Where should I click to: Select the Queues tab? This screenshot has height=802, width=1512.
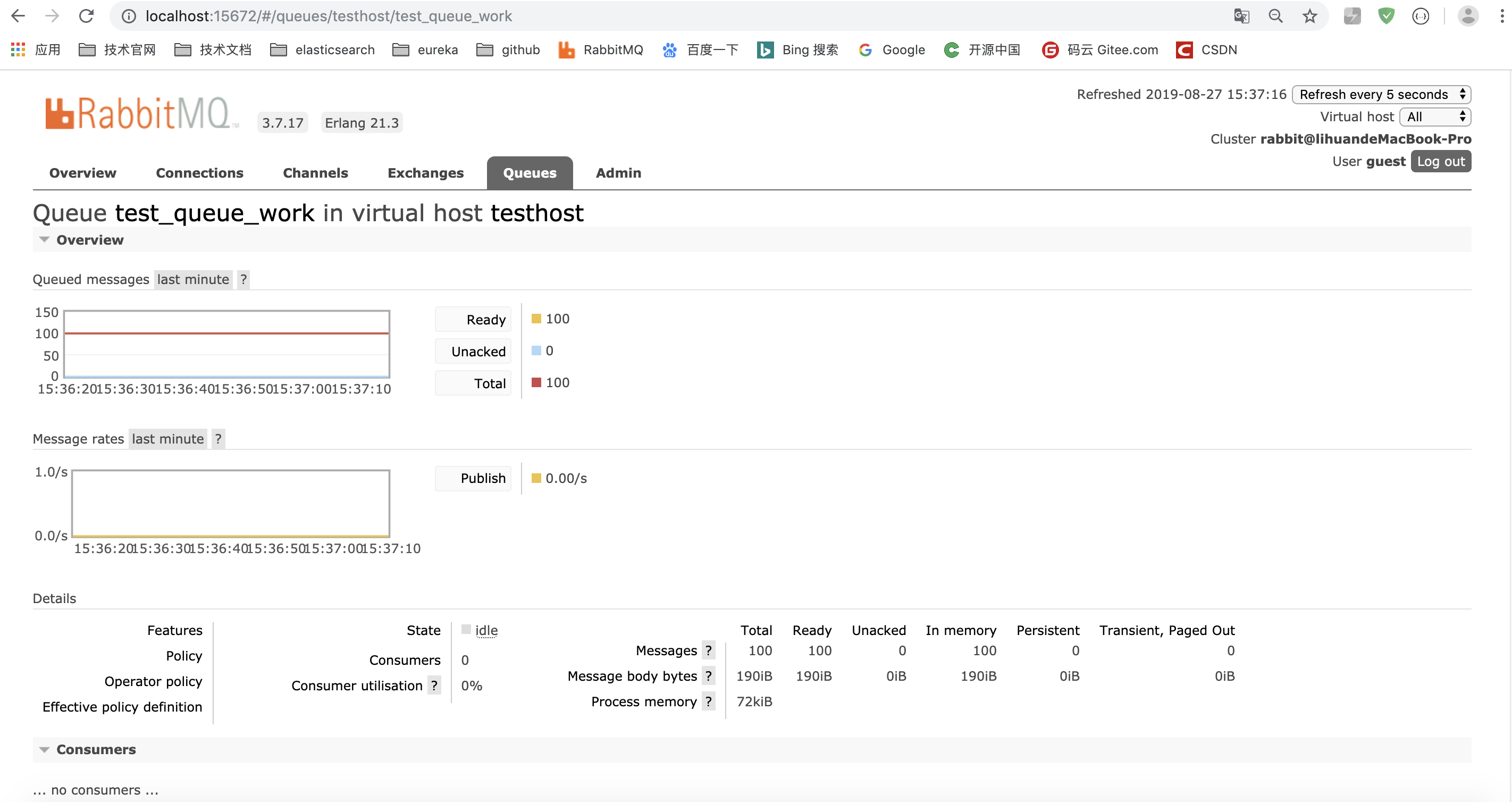530,173
